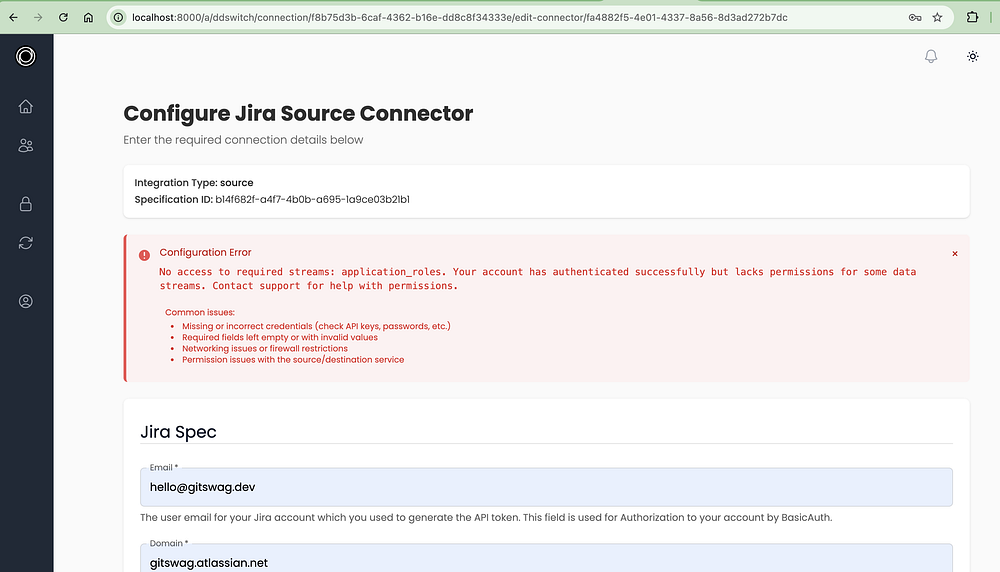1000x572 pixels.
Task: Dismiss the Configuration Error alert
Action: tap(955, 254)
